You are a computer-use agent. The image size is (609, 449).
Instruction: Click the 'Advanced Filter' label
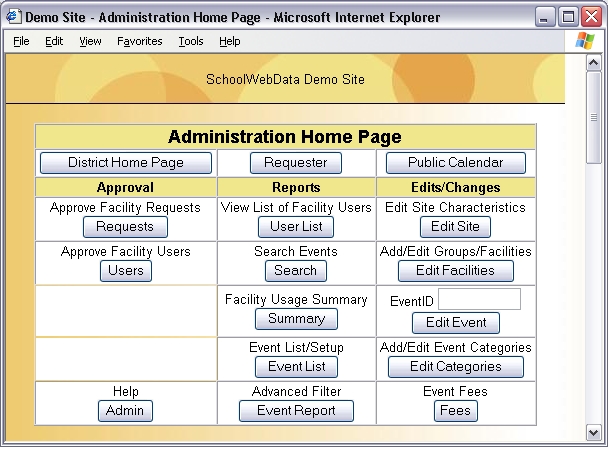tap(296, 392)
